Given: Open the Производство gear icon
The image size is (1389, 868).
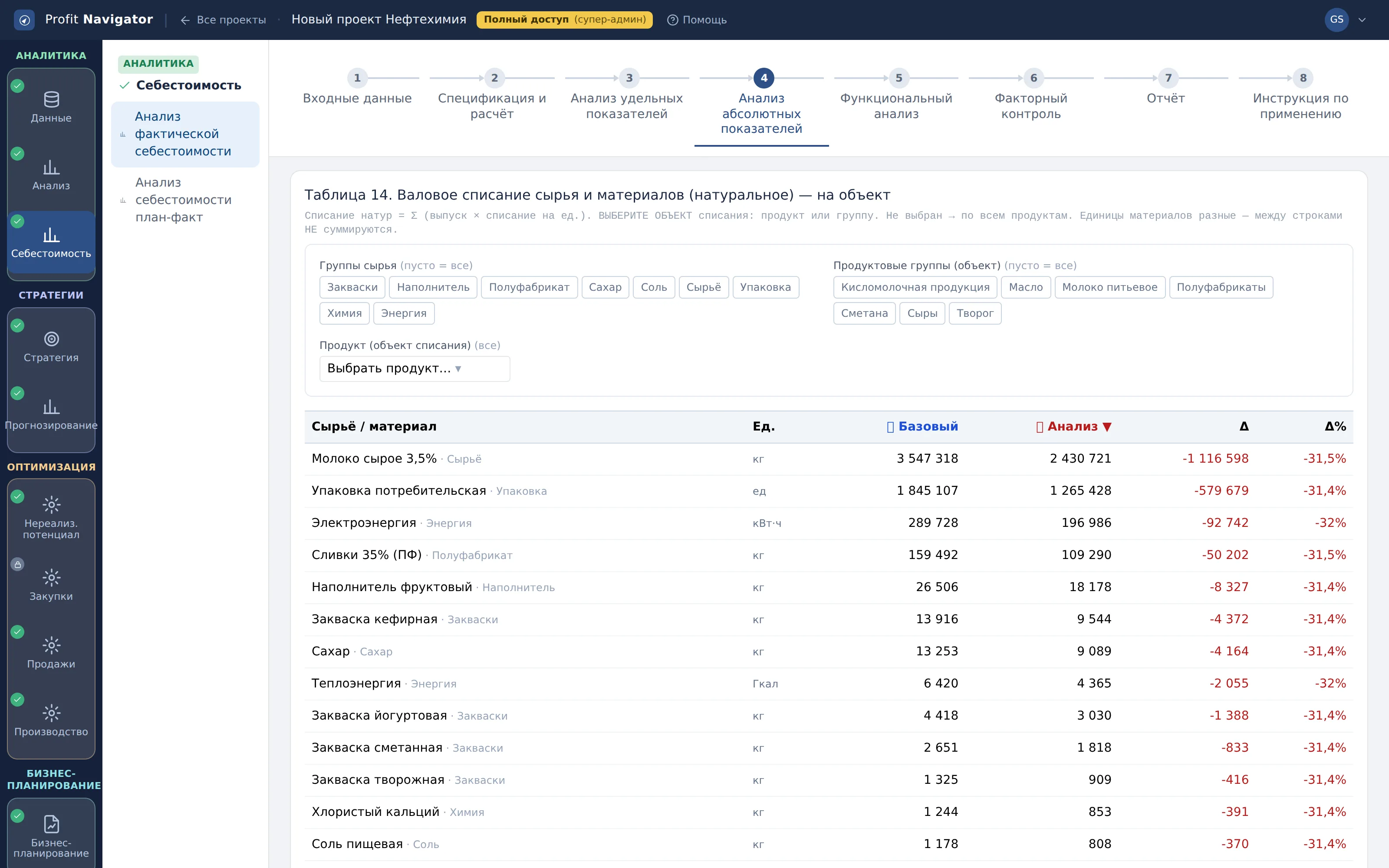Looking at the screenshot, I should click(51, 713).
